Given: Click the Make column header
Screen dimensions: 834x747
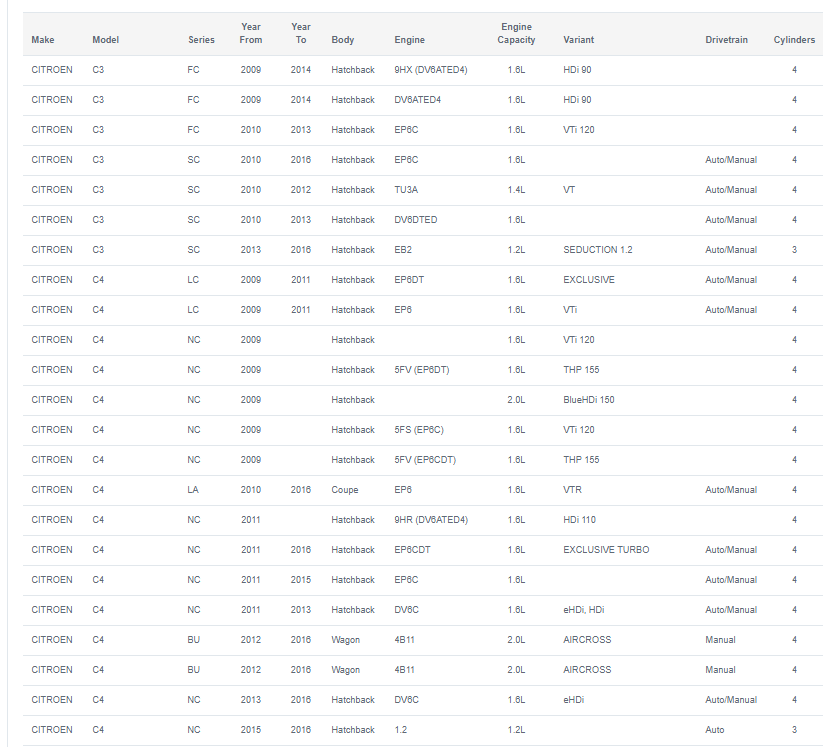Looking at the screenshot, I should pos(43,40).
